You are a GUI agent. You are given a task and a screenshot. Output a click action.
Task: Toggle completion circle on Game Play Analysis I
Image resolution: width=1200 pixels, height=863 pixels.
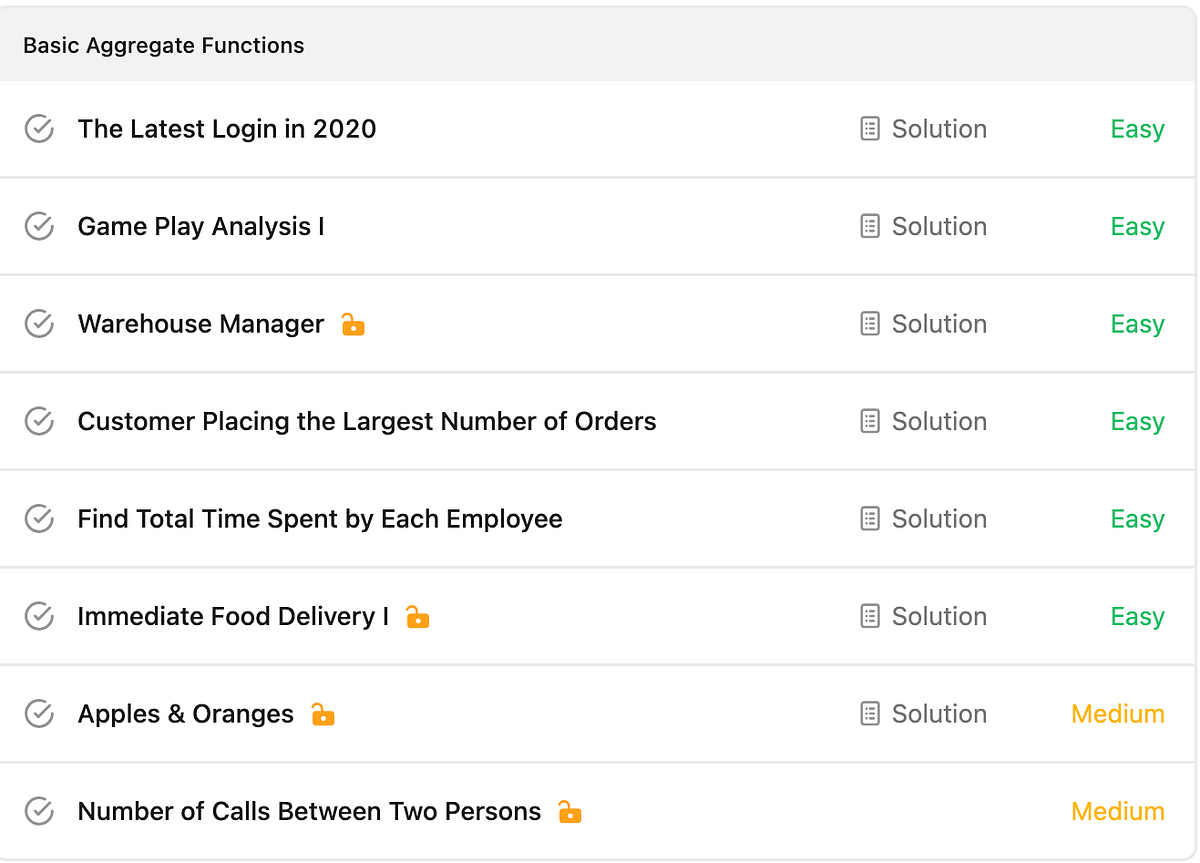[38, 226]
